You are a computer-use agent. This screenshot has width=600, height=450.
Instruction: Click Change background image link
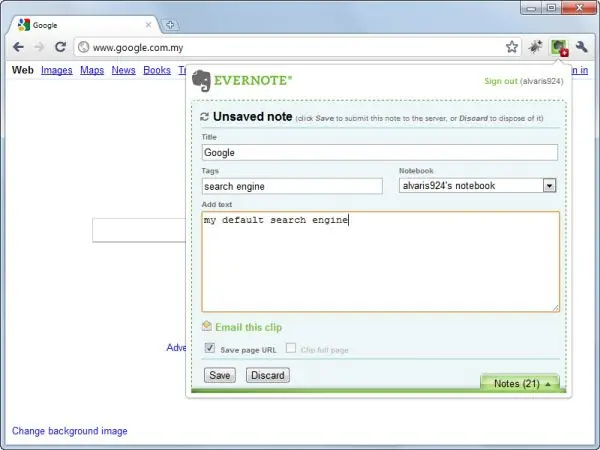coord(70,431)
